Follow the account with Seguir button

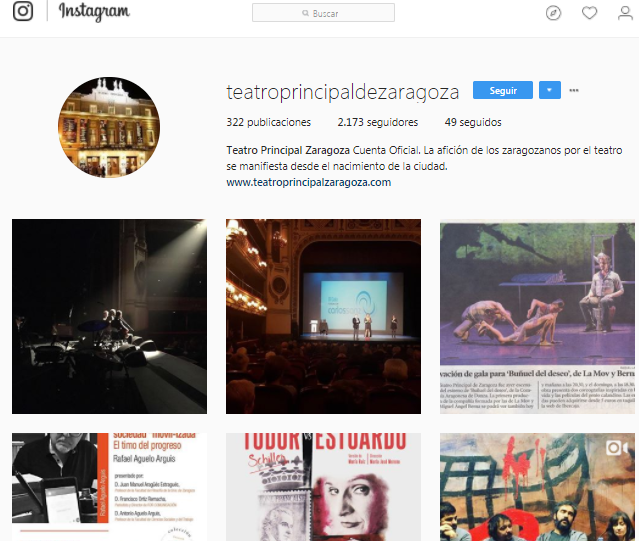click(x=502, y=90)
